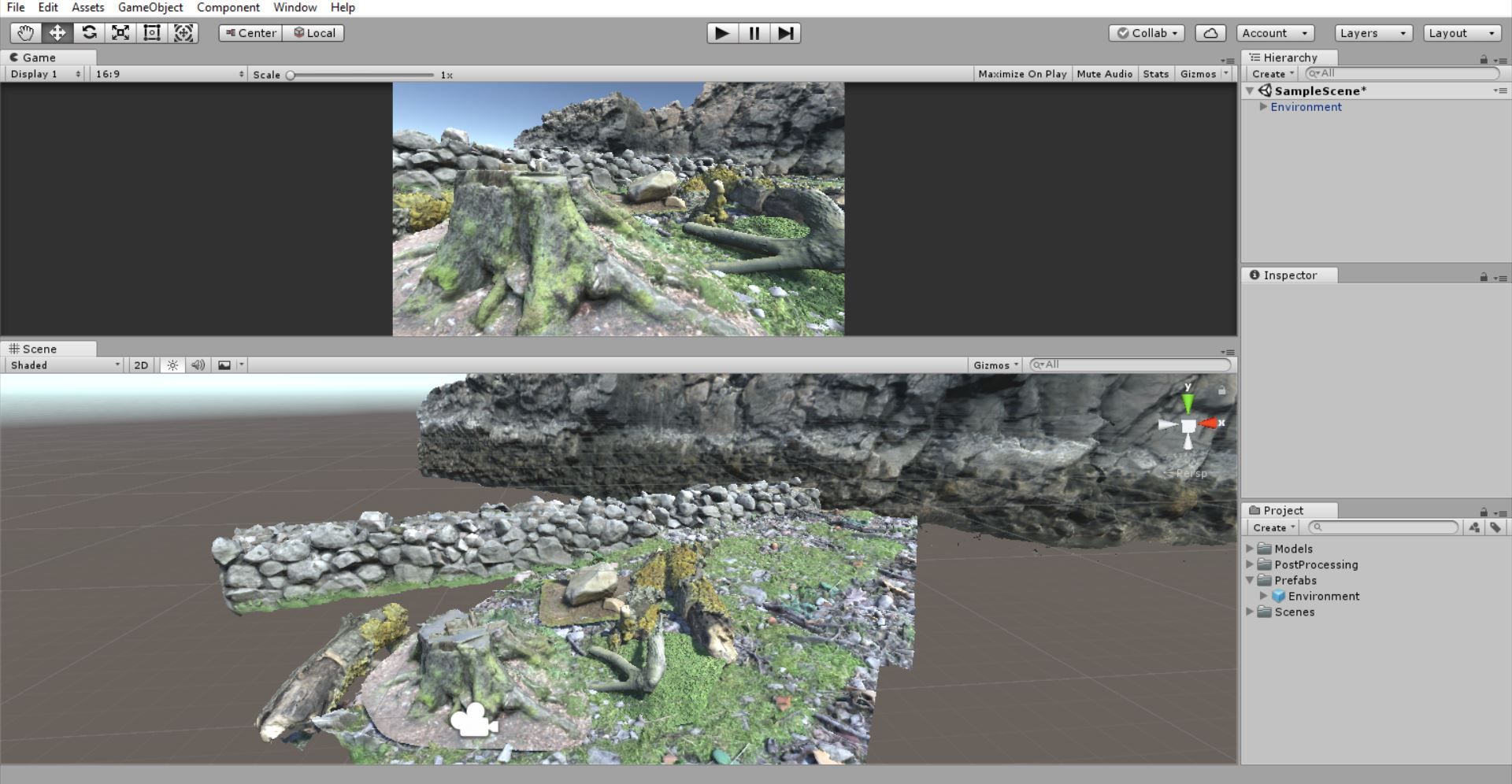Viewport: 1512px width, 784px height.
Task: Open the Shaded draw mode dropdown
Action: [64, 365]
